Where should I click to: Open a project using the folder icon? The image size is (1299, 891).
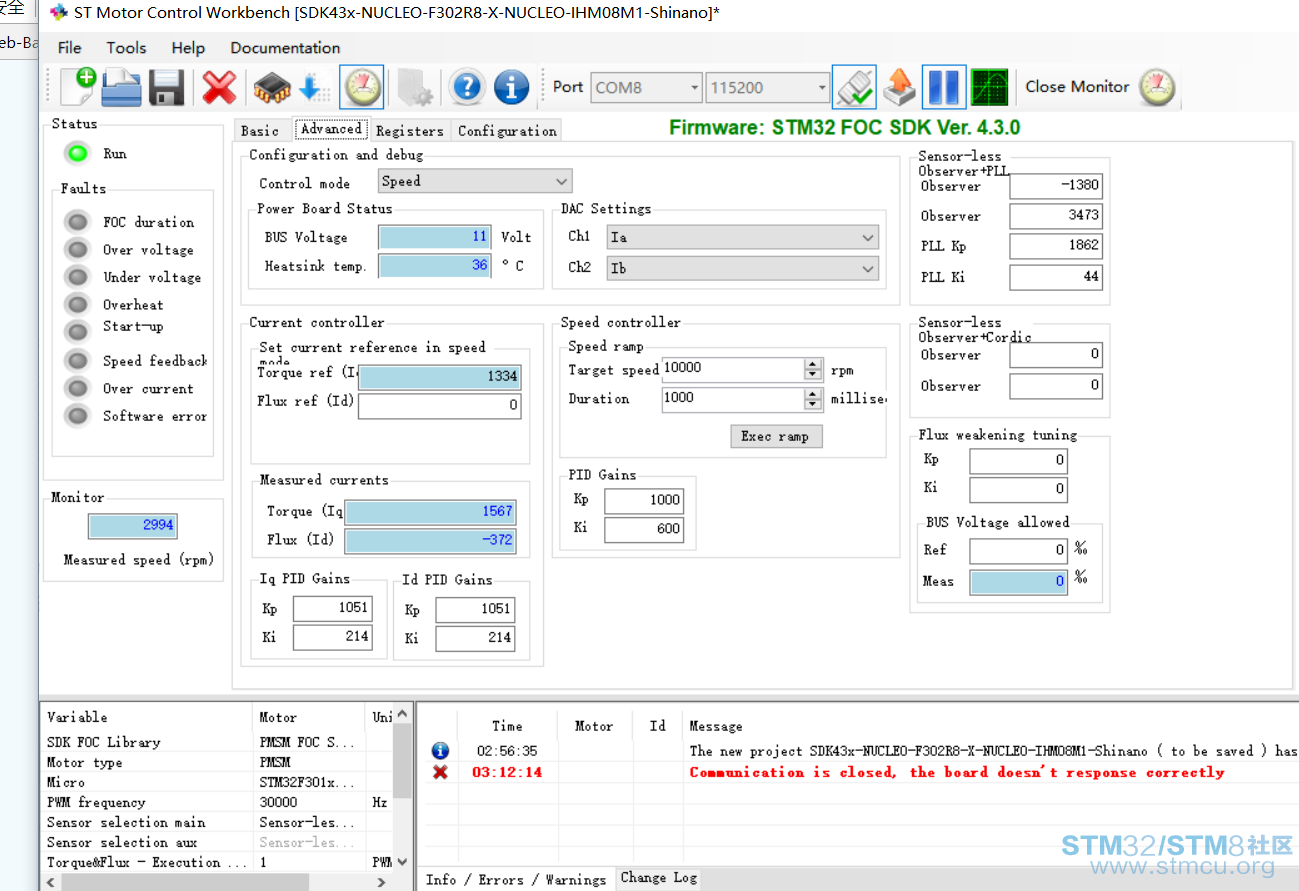122,87
